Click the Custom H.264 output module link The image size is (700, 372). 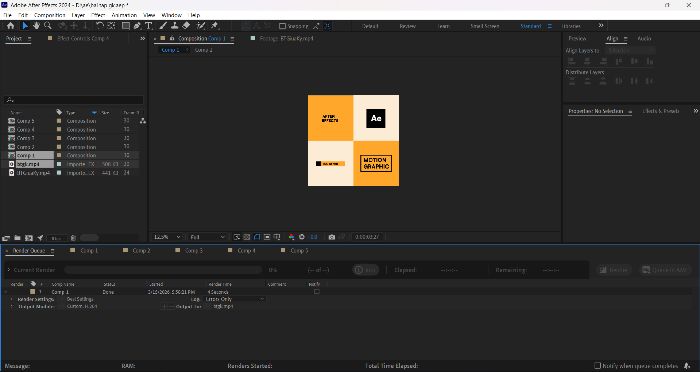click(82, 307)
